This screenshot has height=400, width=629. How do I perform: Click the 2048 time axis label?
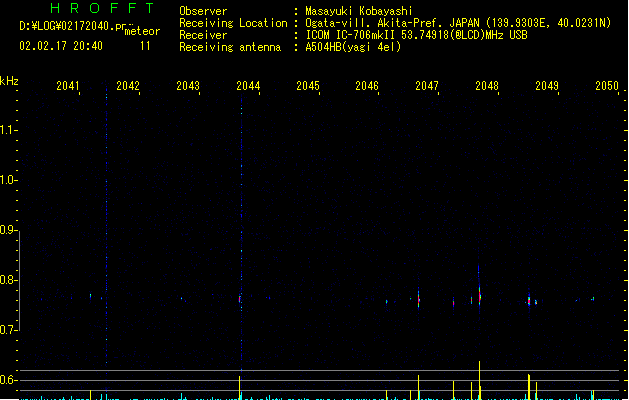pyautogui.click(x=487, y=85)
